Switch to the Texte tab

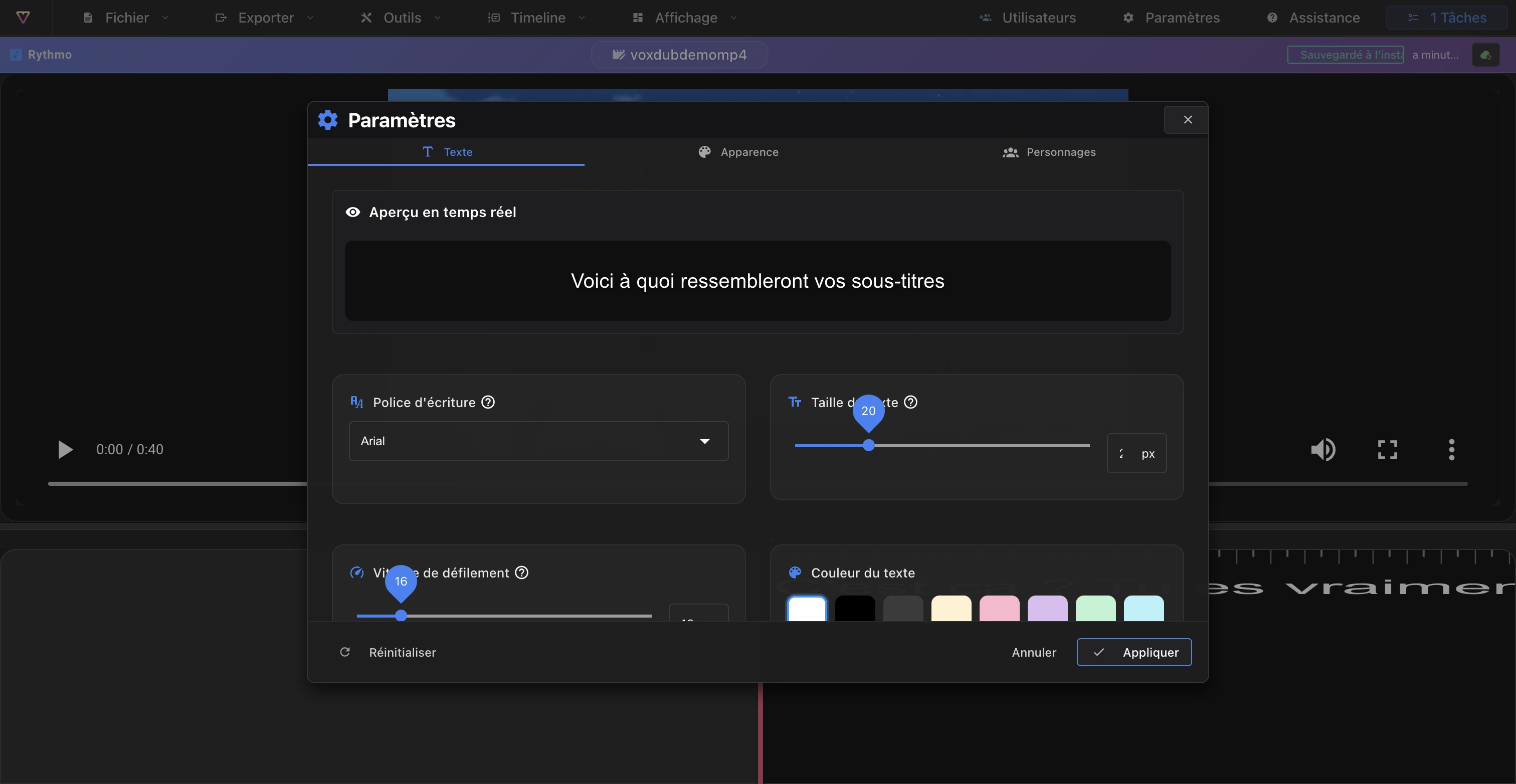coord(447,152)
